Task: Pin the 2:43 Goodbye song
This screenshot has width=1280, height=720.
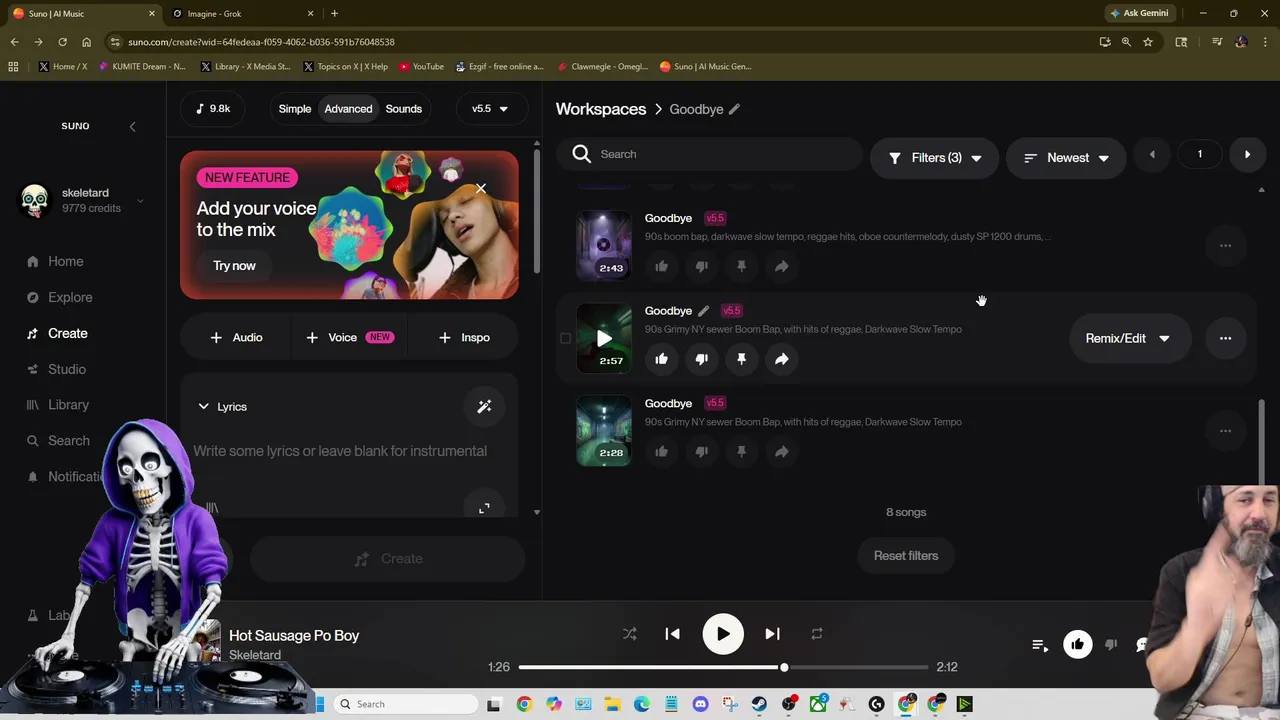Action: (x=741, y=266)
